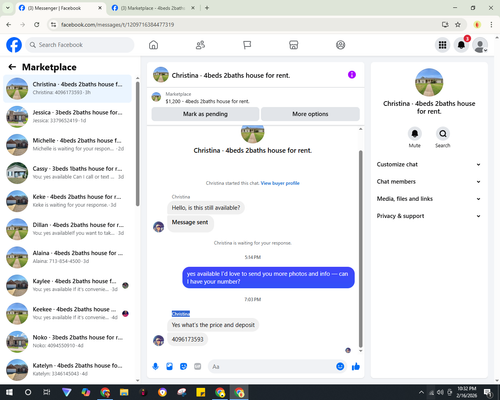The width and height of the screenshot is (500, 400).
Task: Open Keke 4beds 2baths conversation
Action: pyautogui.click(x=67, y=201)
